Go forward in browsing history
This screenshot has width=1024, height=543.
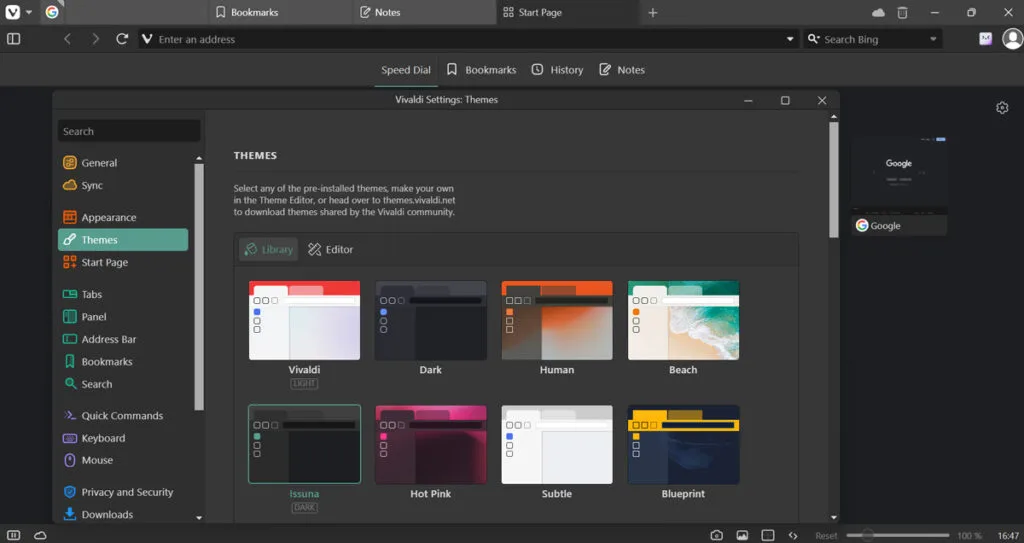95,39
